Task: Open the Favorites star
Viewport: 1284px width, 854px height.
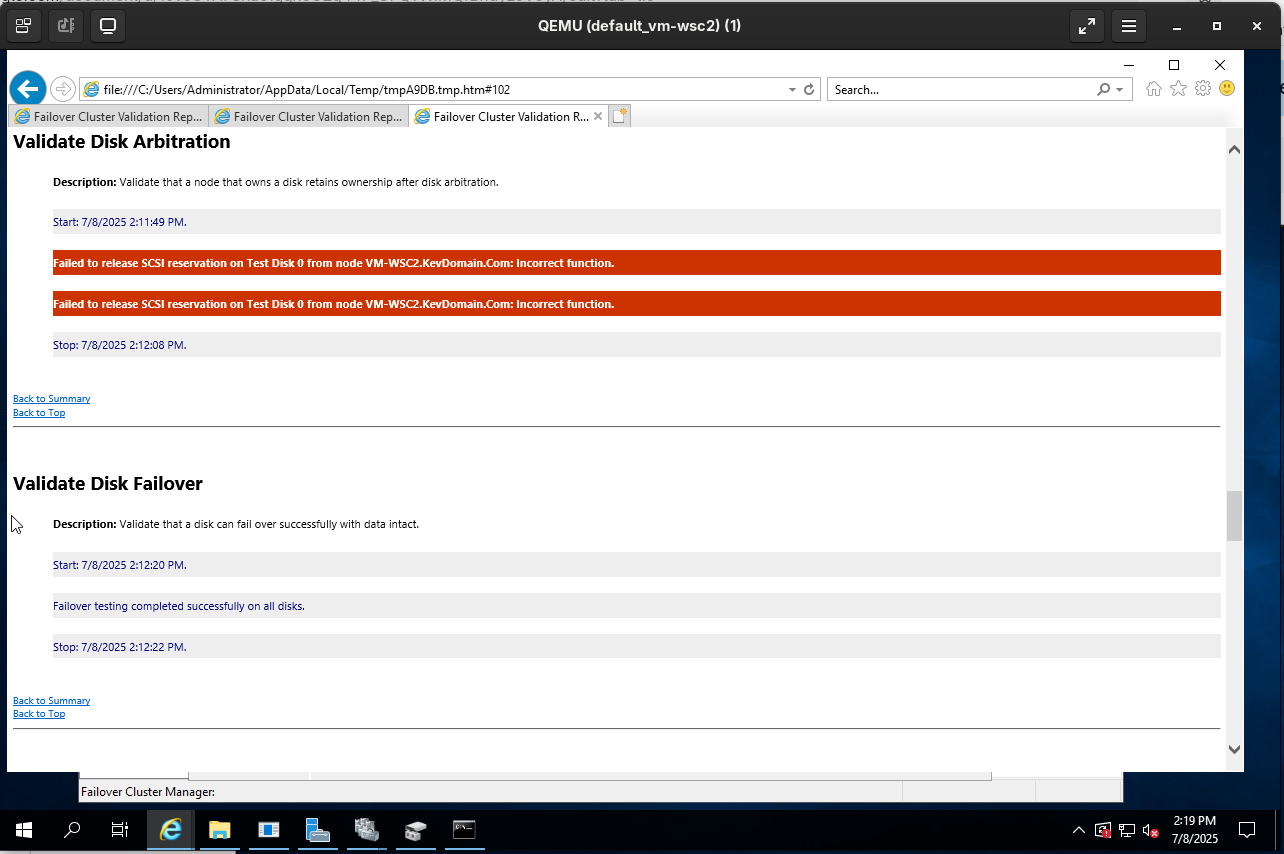Action: click(x=1178, y=89)
